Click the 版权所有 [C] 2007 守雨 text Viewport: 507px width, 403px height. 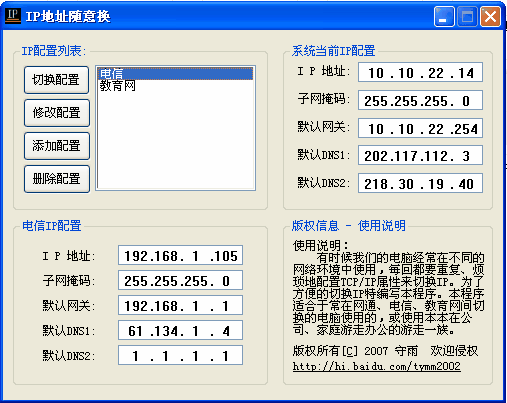[355, 351]
